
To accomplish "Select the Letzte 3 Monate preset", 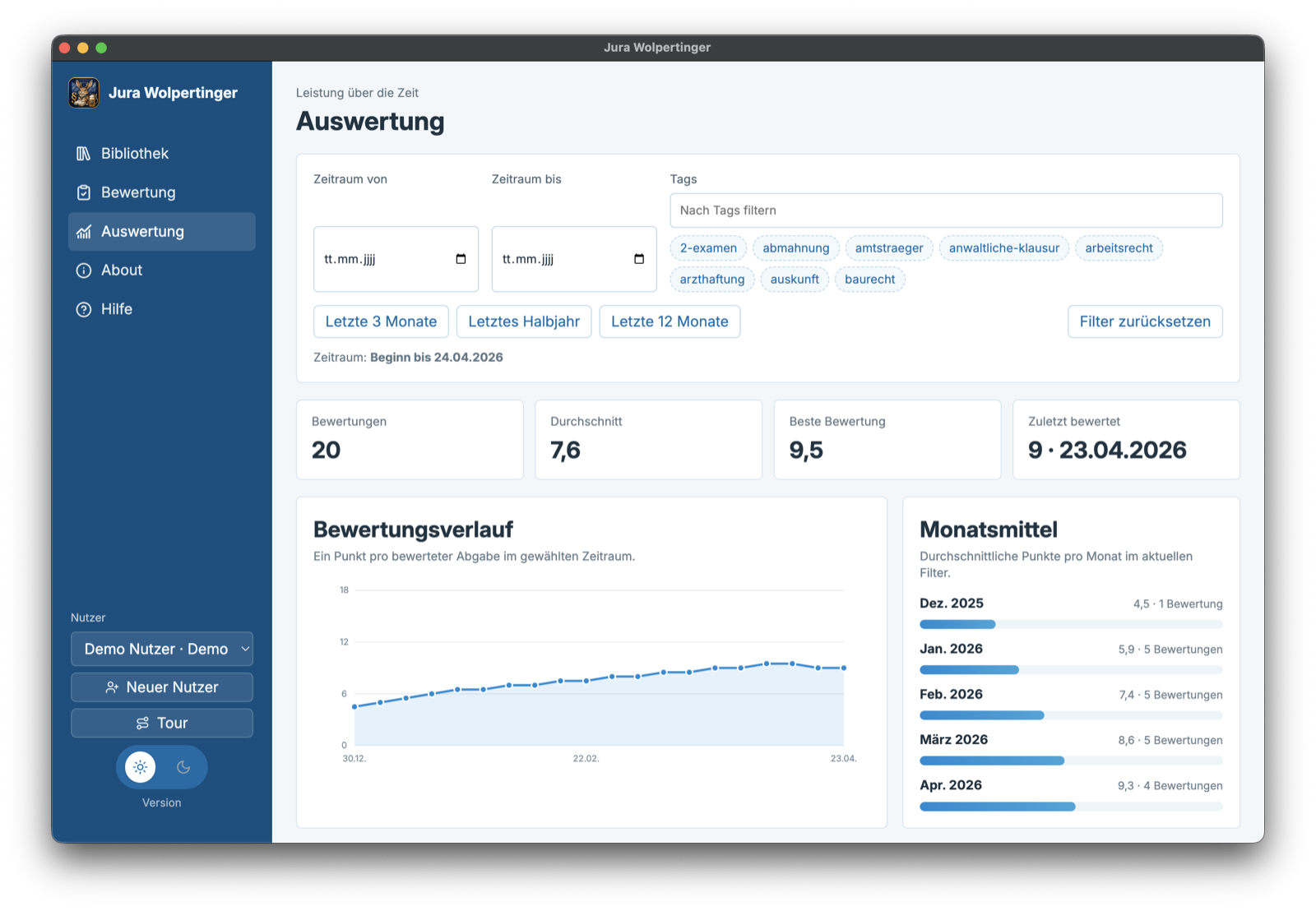I will [x=381, y=321].
